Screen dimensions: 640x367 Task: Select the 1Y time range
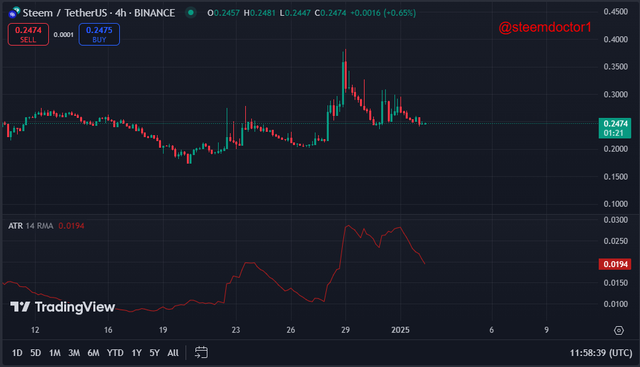tap(136, 353)
